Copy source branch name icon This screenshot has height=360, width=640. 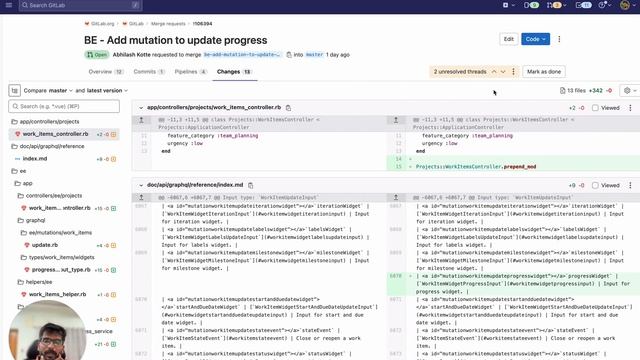[289, 55]
